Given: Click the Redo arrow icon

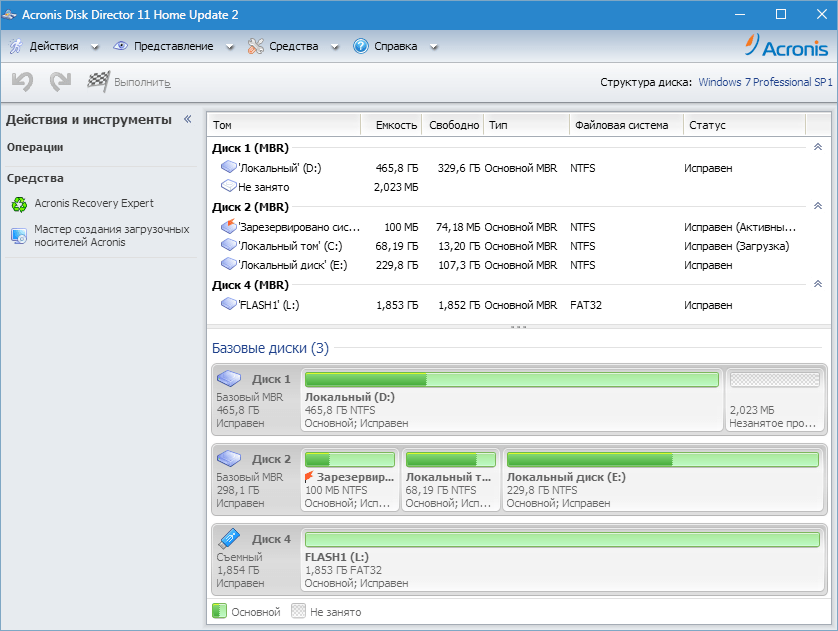Looking at the screenshot, I should [x=60, y=82].
